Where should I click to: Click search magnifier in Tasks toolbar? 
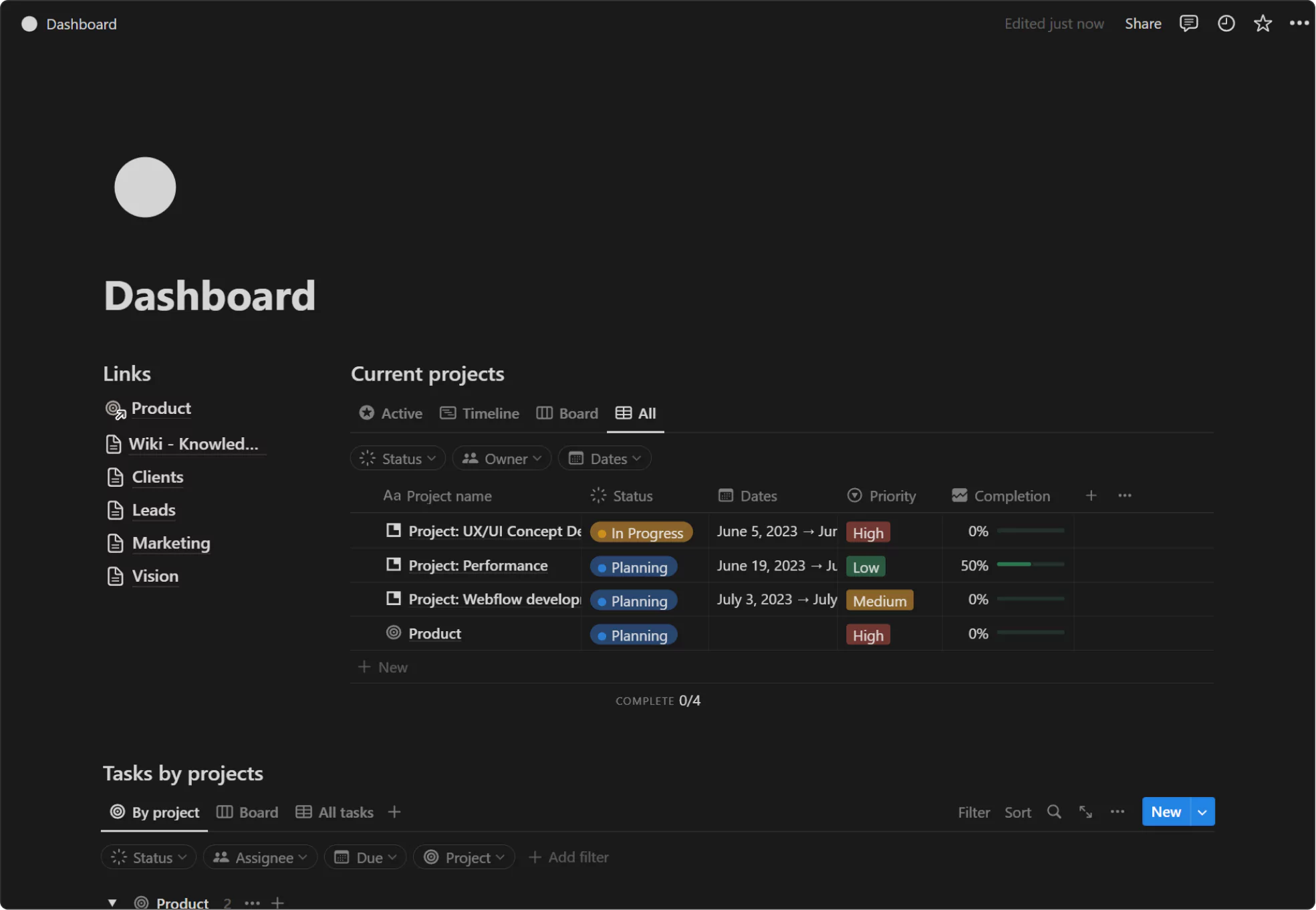(1054, 812)
